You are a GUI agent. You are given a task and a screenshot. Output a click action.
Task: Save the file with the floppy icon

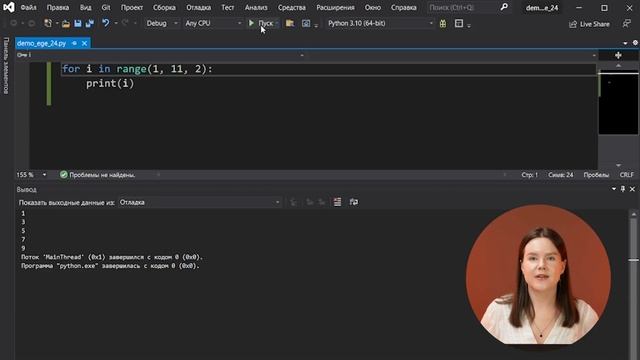click(78, 24)
